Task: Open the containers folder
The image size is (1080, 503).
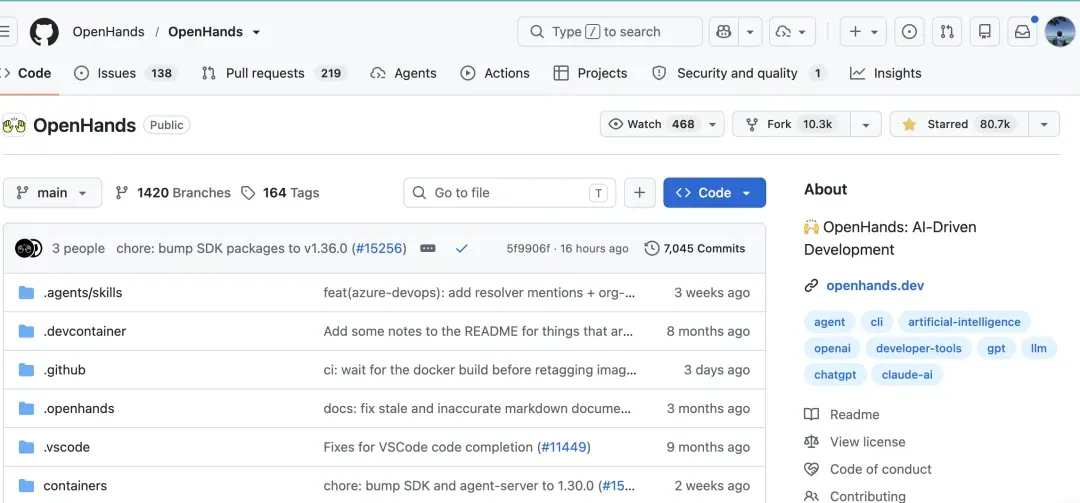Action: pos(75,486)
